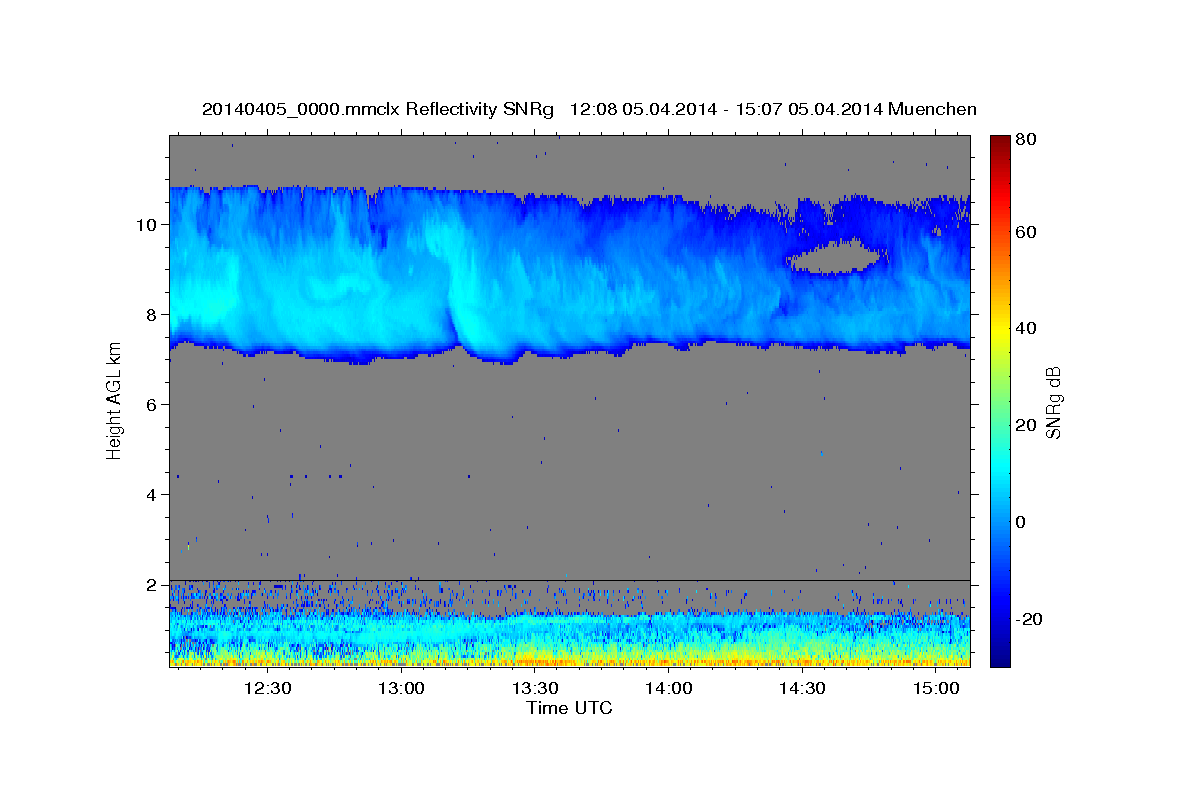The height and width of the screenshot is (800, 1200).
Task: Click the dark blue bottom of the colorbar
Action: (999, 655)
